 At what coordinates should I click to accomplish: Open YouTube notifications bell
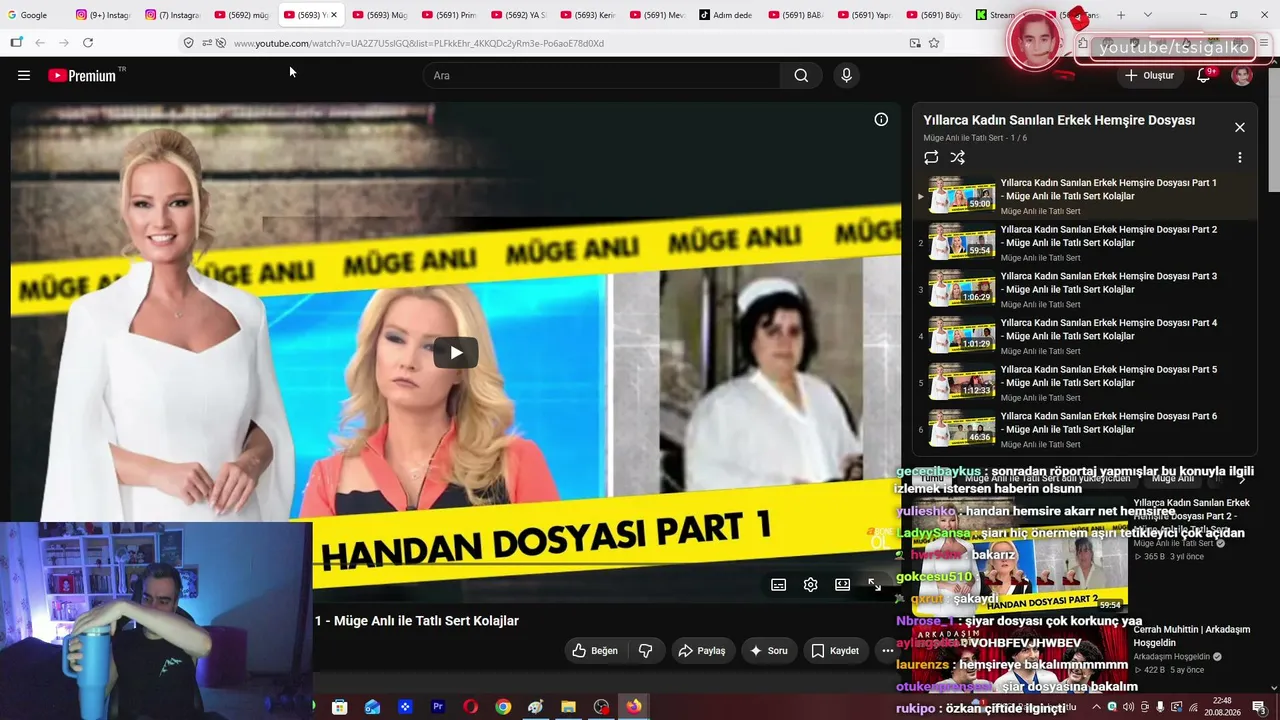click(x=1204, y=76)
